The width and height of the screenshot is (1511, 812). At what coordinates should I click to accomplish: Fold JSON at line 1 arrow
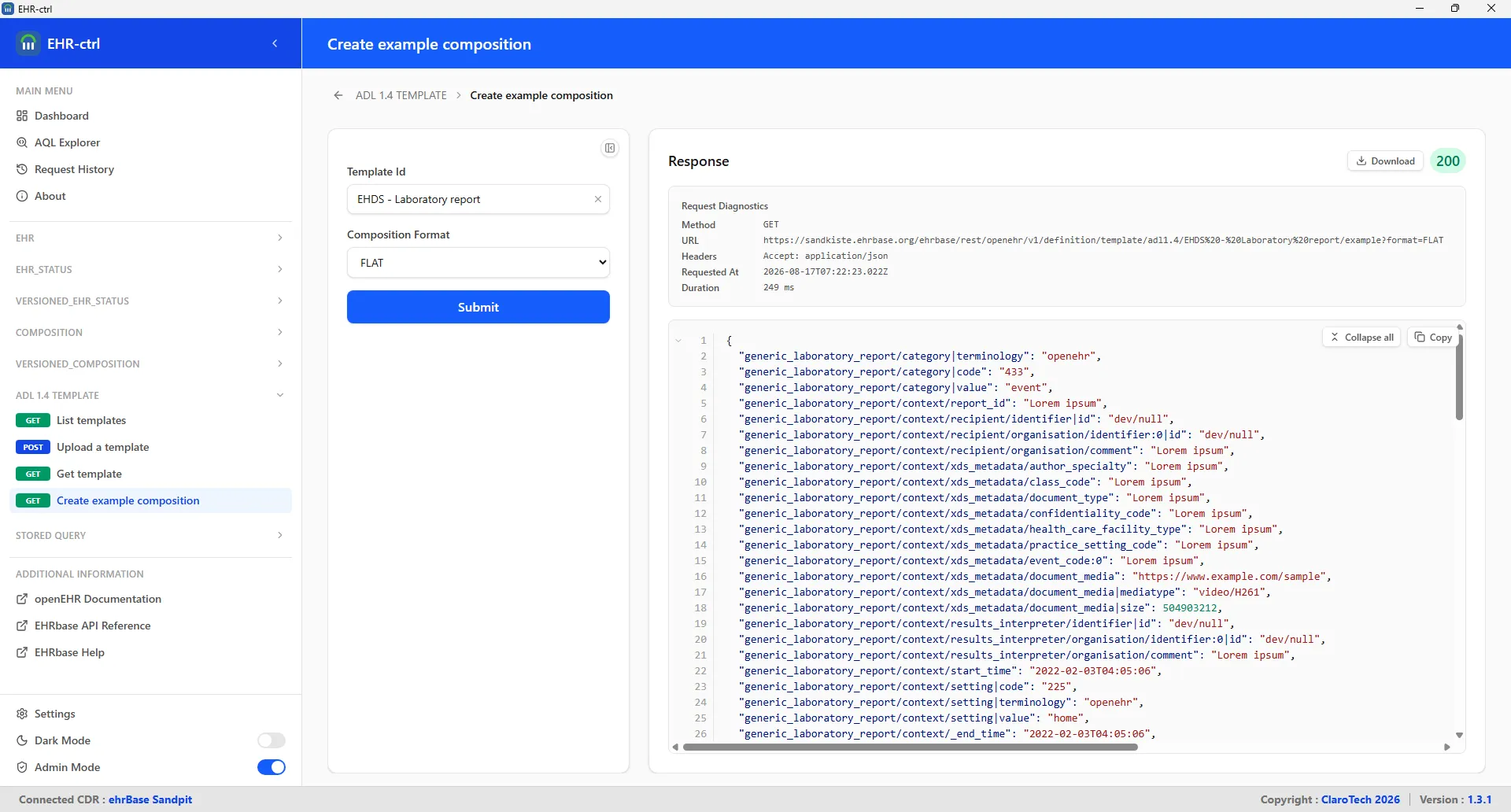coord(678,341)
